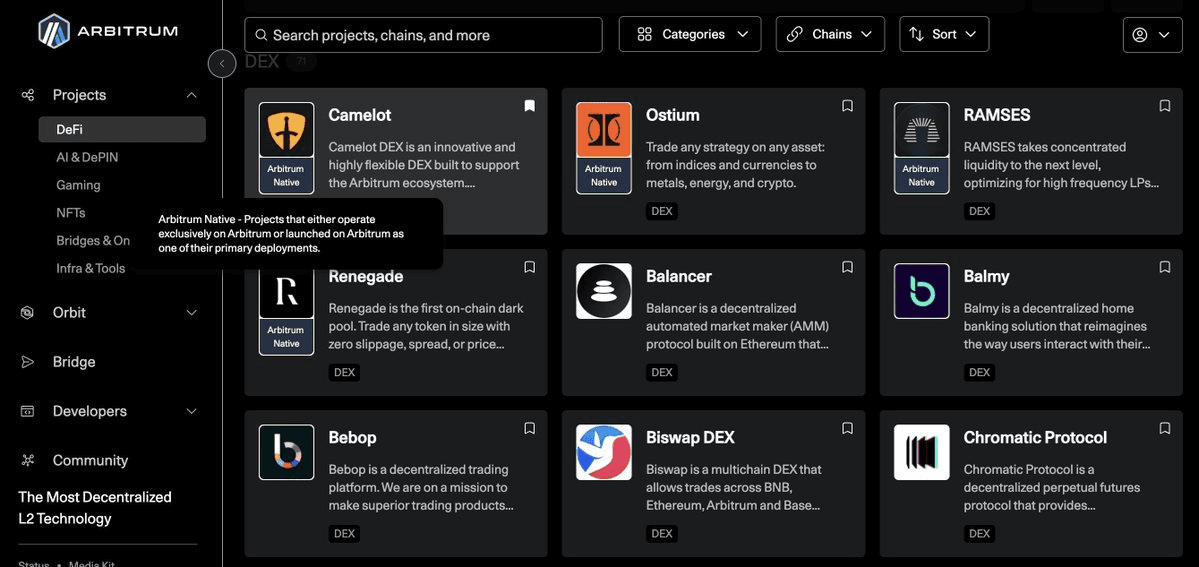Click DEX tag on Bebop card
1199x567 pixels.
(344, 533)
